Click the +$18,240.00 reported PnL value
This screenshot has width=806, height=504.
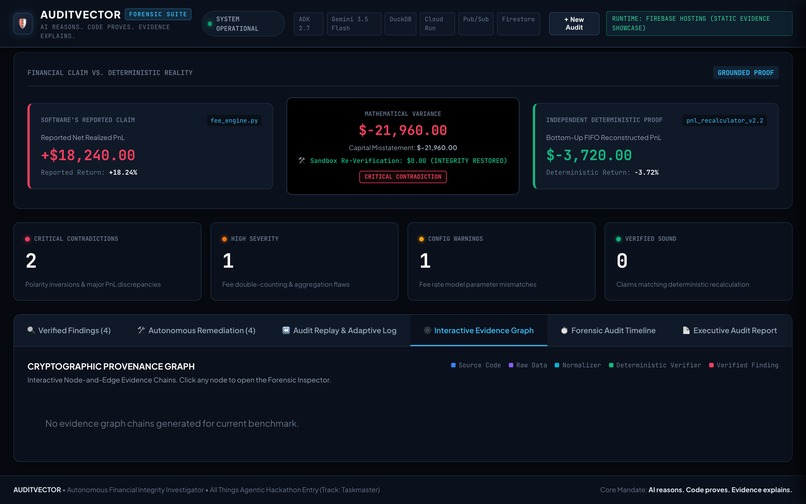pyautogui.click(x=88, y=155)
